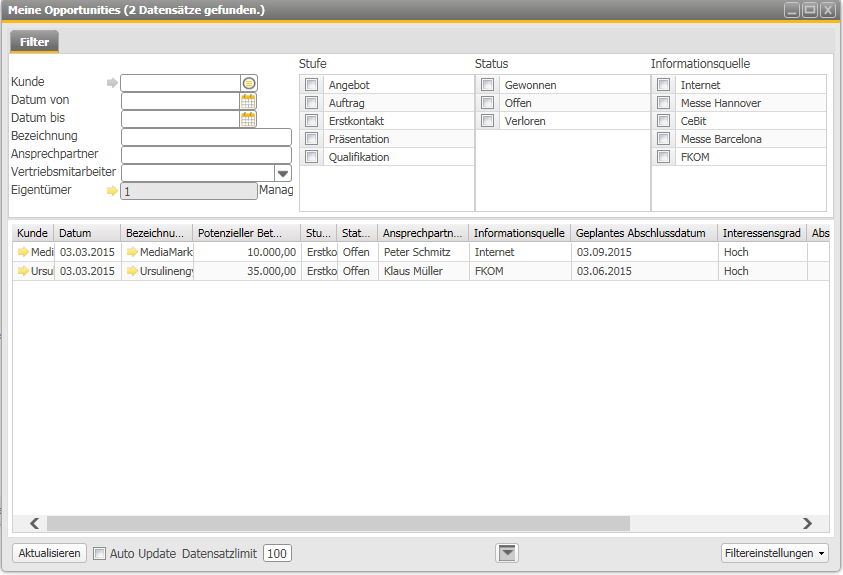Sort by the Interessensgrad column header
Image resolution: width=843 pixels, height=575 pixels.
click(762, 233)
